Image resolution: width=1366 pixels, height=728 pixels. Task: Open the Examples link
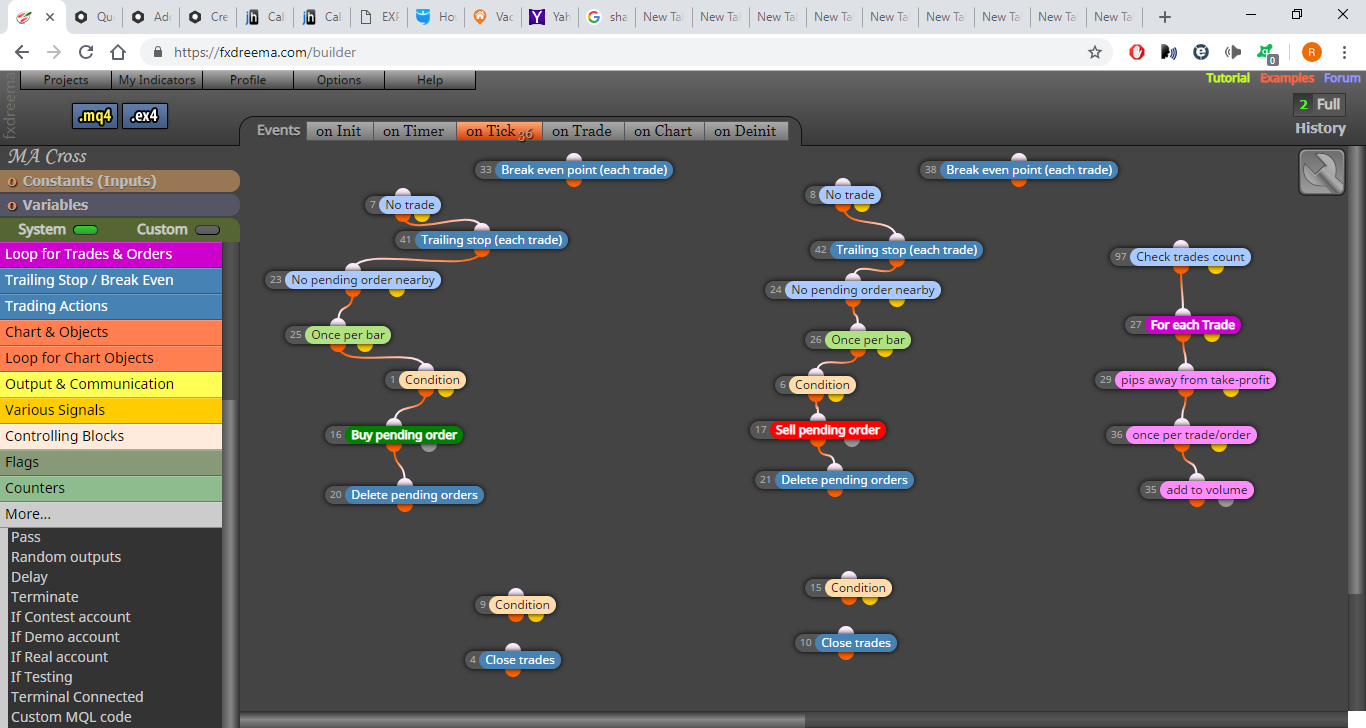point(1287,78)
